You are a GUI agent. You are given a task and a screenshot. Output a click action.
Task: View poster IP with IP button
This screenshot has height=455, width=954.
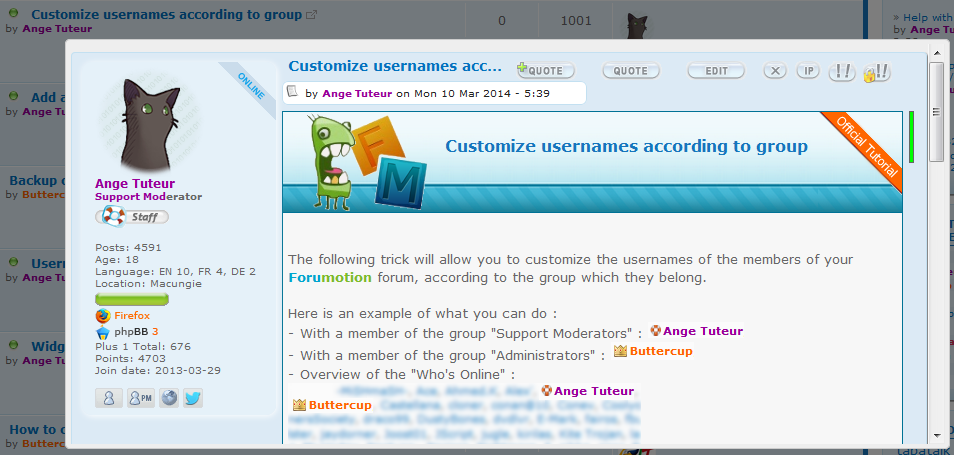coord(809,71)
